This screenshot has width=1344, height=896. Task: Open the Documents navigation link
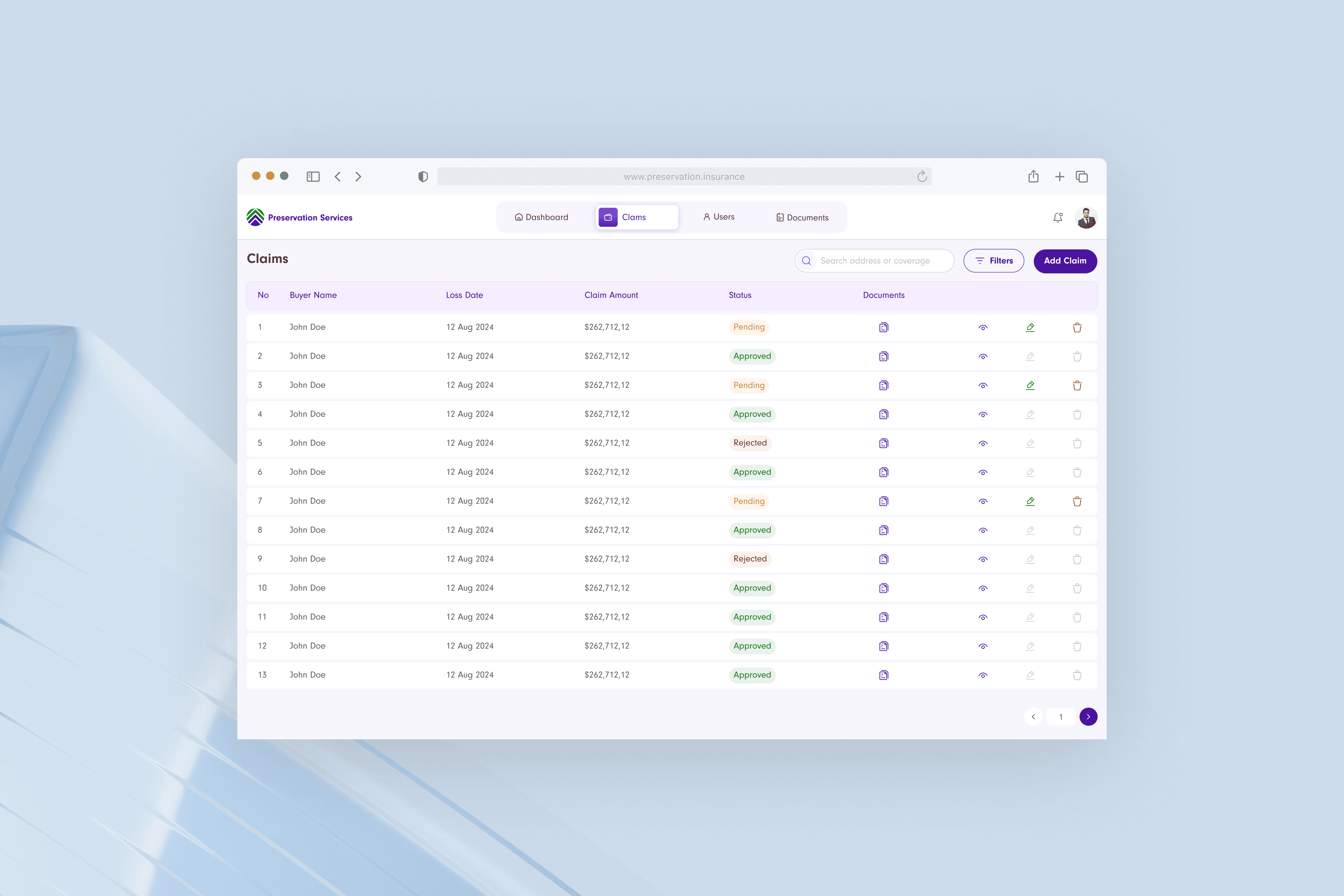(x=802, y=217)
